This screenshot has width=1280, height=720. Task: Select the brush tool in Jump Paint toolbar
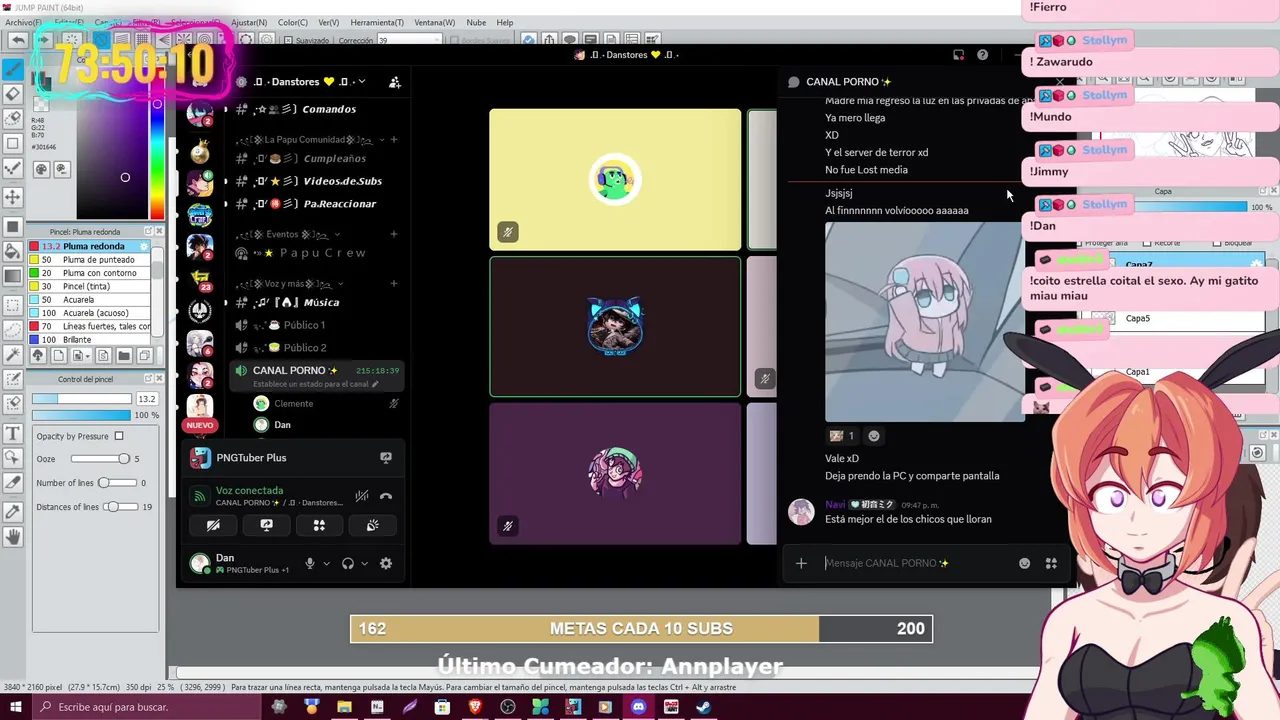(x=13, y=69)
